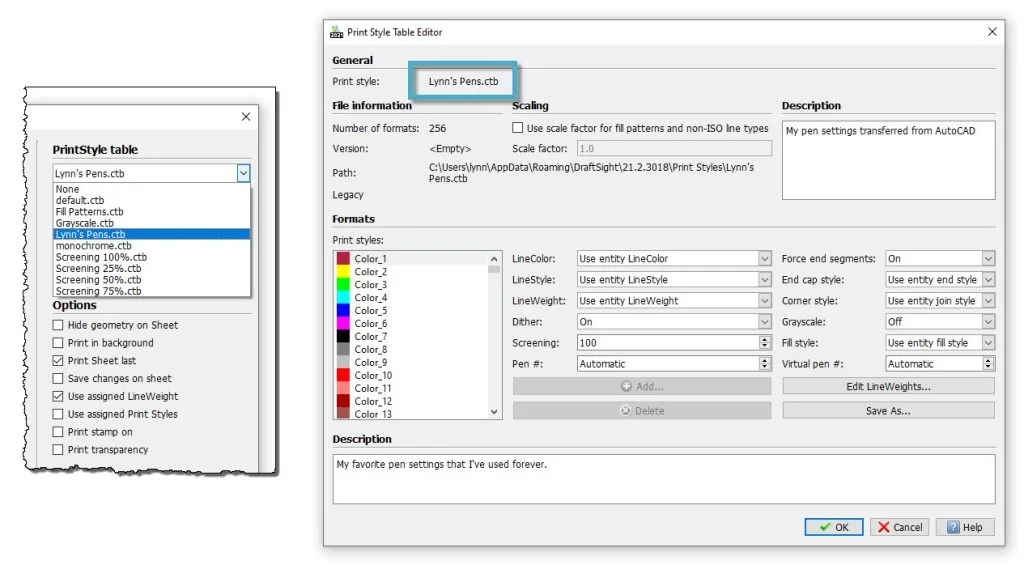Image resolution: width=1024 pixels, height=565 pixels.
Task: Choose the blue Color_5 style entry
Action: (x=369, y=311)
